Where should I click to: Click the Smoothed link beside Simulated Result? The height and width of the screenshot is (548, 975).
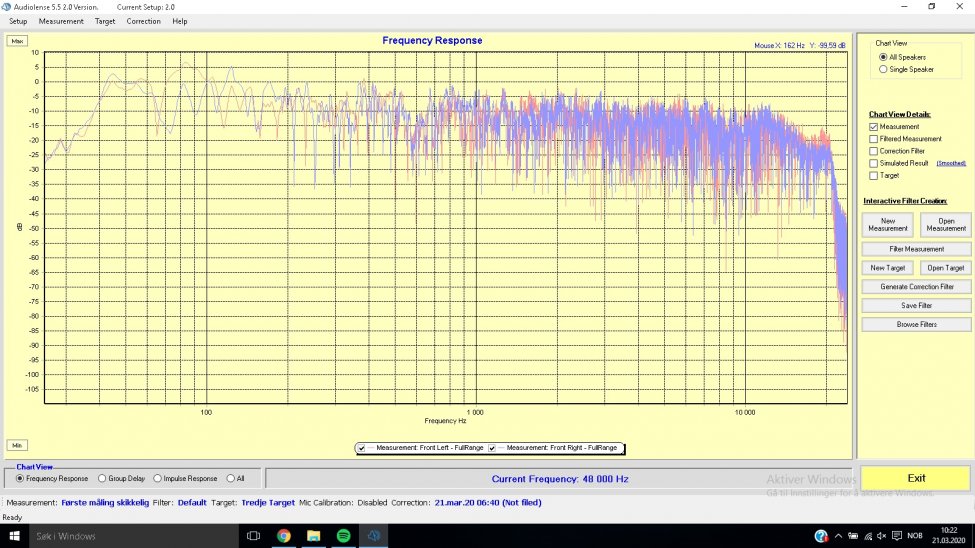pyautogui.click(x=951, y=163)
